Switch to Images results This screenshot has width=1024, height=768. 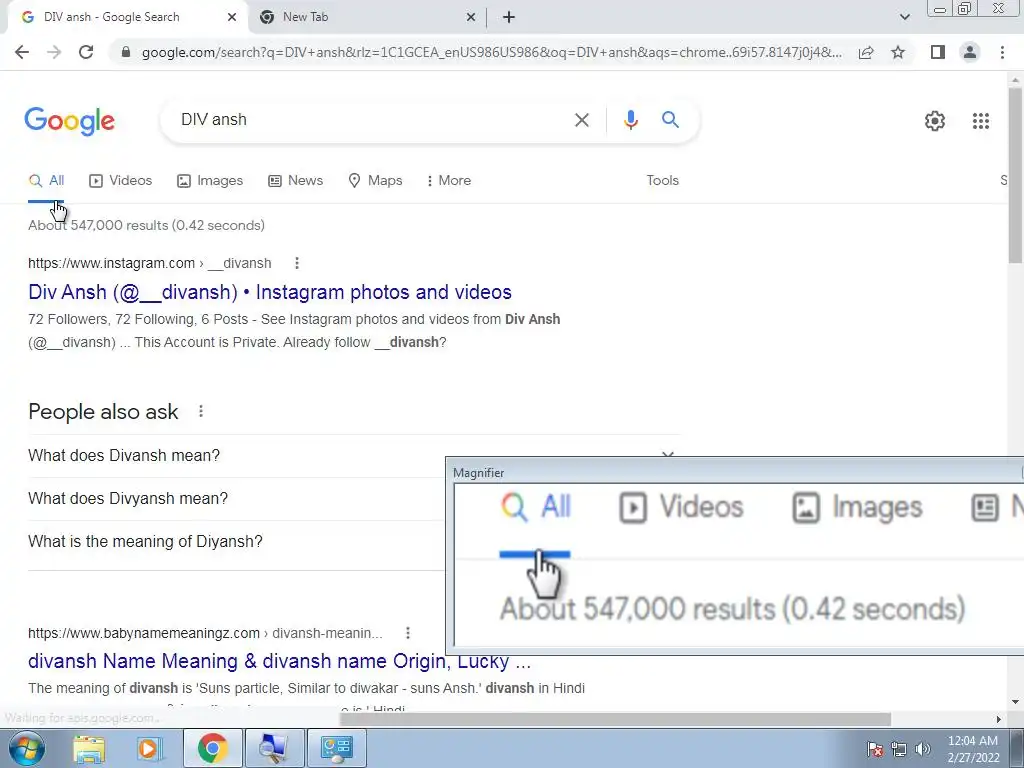coord(210,181)
